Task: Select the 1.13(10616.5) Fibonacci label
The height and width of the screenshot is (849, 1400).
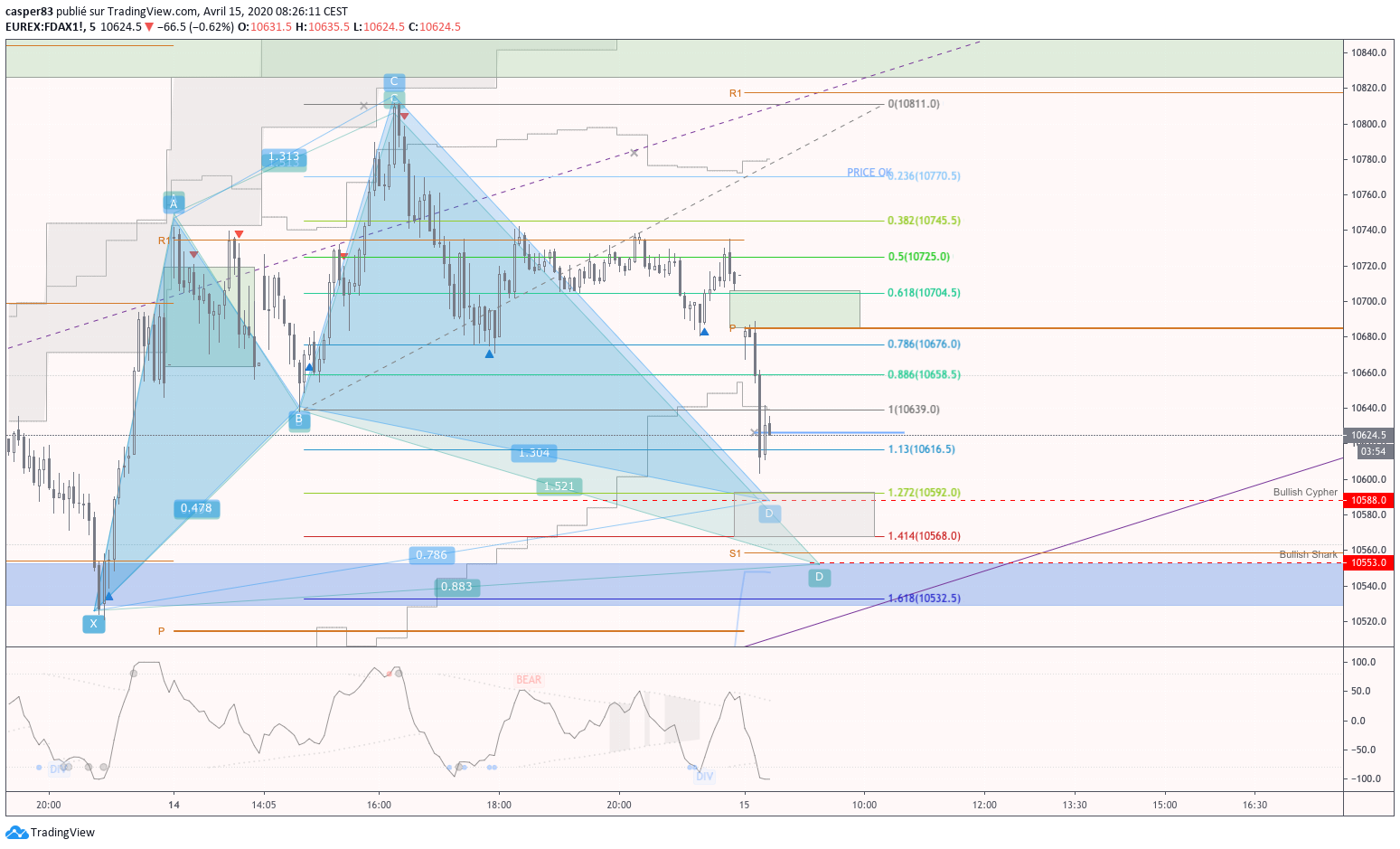Action: (x=921, y=449)
